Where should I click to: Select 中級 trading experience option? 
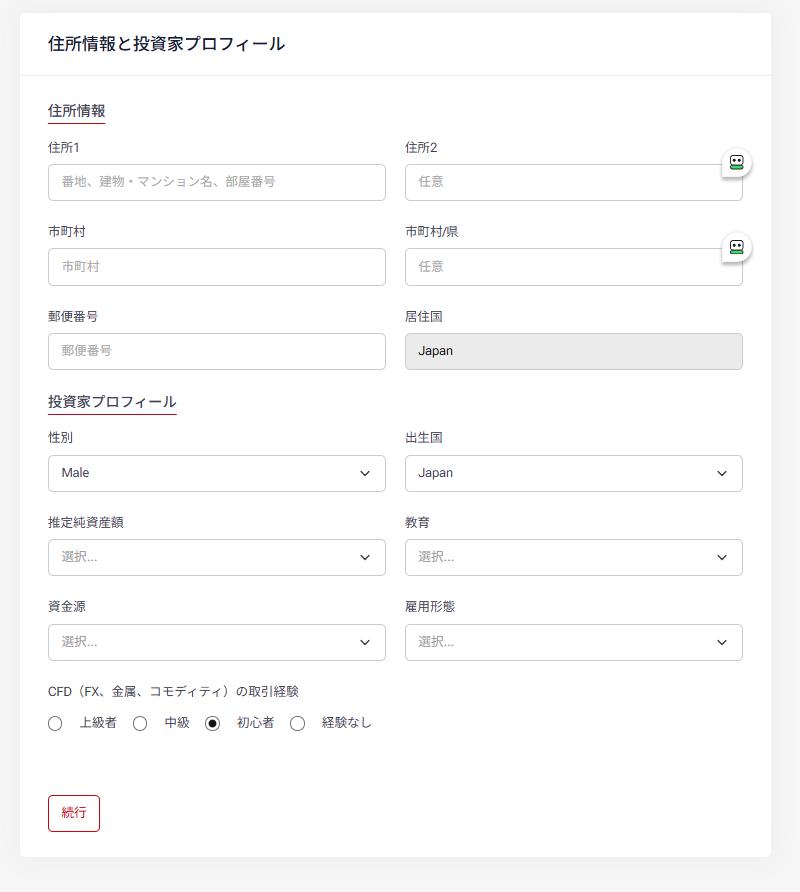(140, 724)
